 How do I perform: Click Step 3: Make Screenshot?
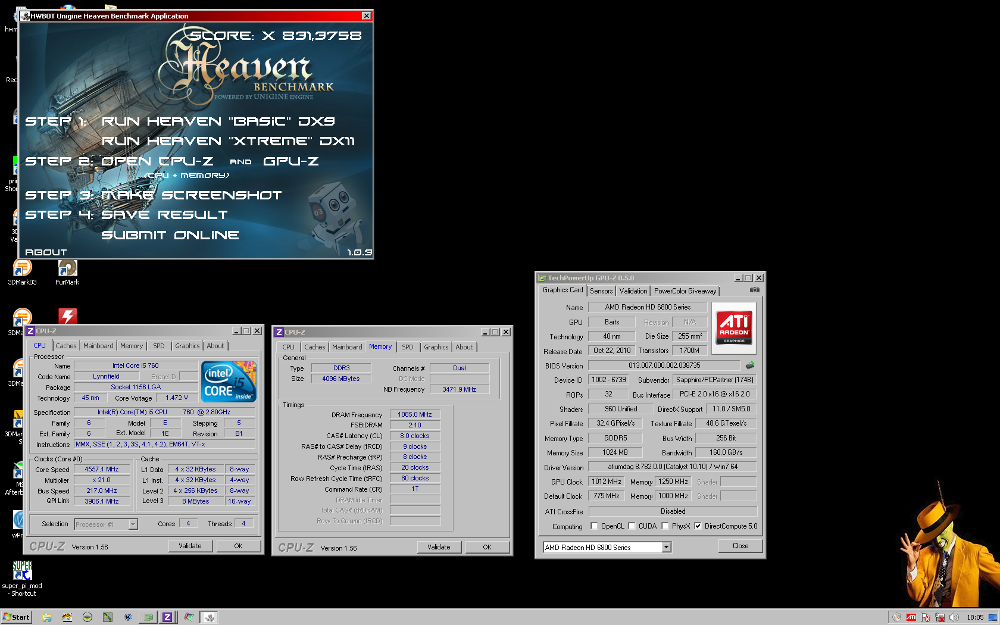[153, 195]
